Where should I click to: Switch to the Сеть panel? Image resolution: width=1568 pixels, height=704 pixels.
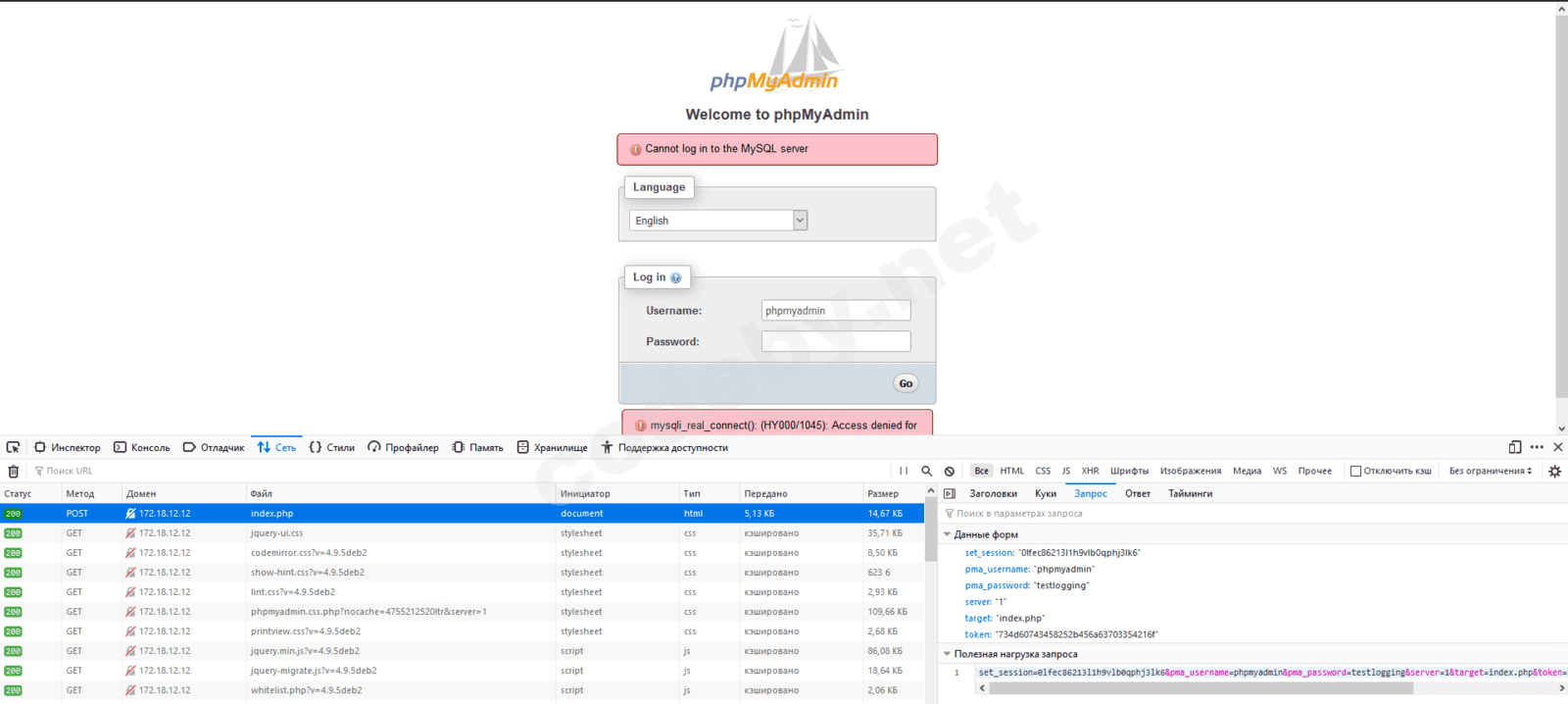pos(276,447)
